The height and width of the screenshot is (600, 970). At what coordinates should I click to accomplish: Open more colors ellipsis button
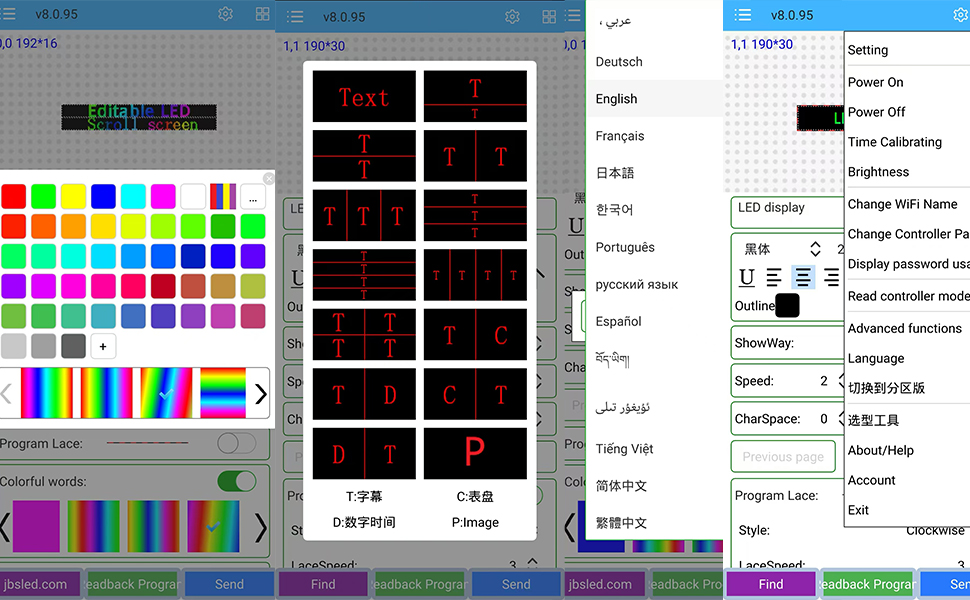253,197
